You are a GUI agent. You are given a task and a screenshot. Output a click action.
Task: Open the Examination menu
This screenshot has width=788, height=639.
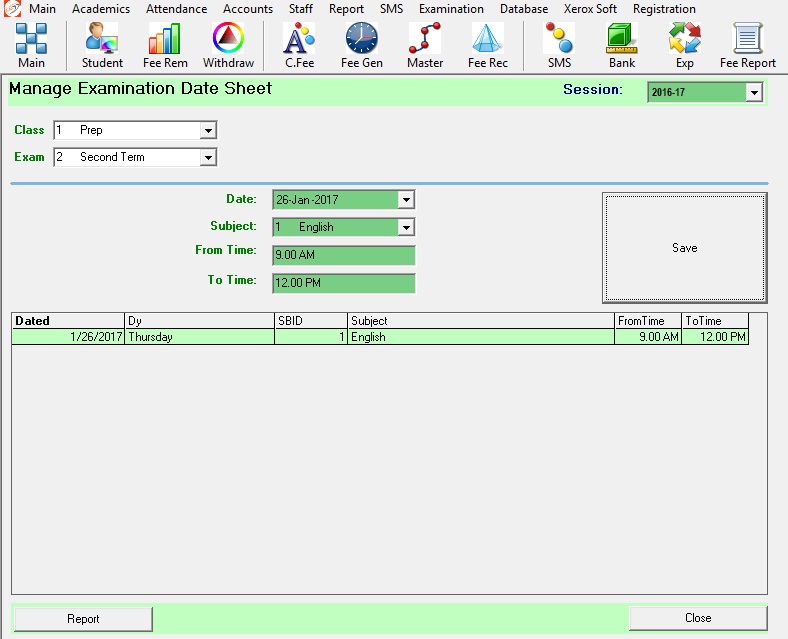pyautogui.click(x=451, y=9)
